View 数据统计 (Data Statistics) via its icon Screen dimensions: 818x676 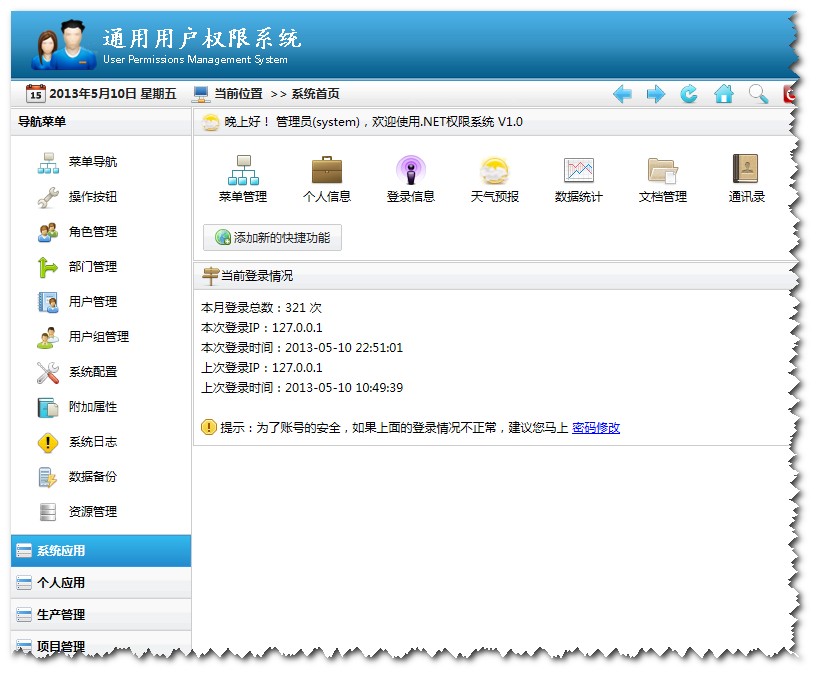[x=577, y=178]
